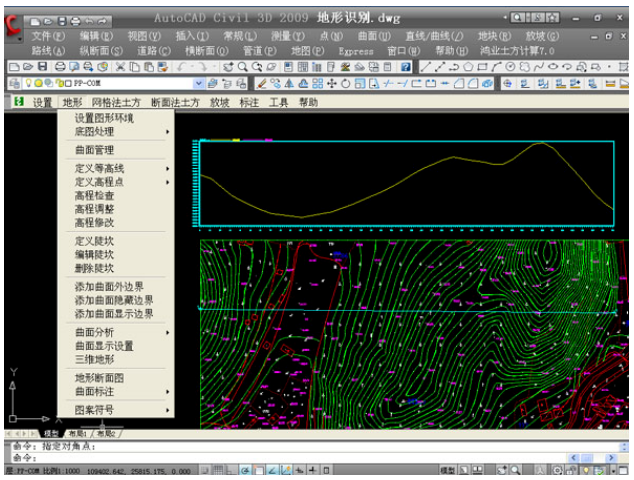Open the 断面法土方 menu
634x480 pixels.
click(x=175, y=102)
